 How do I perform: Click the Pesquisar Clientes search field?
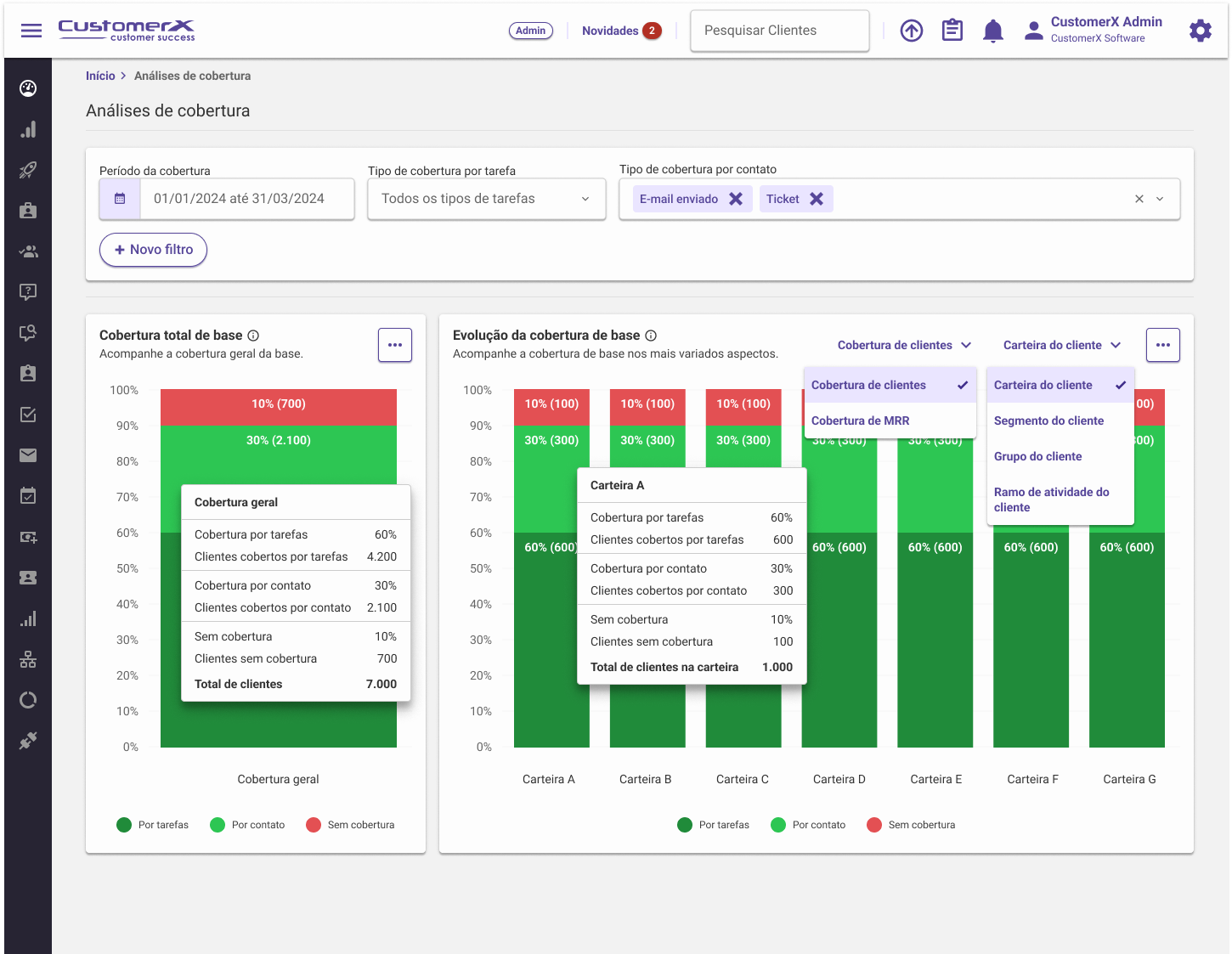779,31
